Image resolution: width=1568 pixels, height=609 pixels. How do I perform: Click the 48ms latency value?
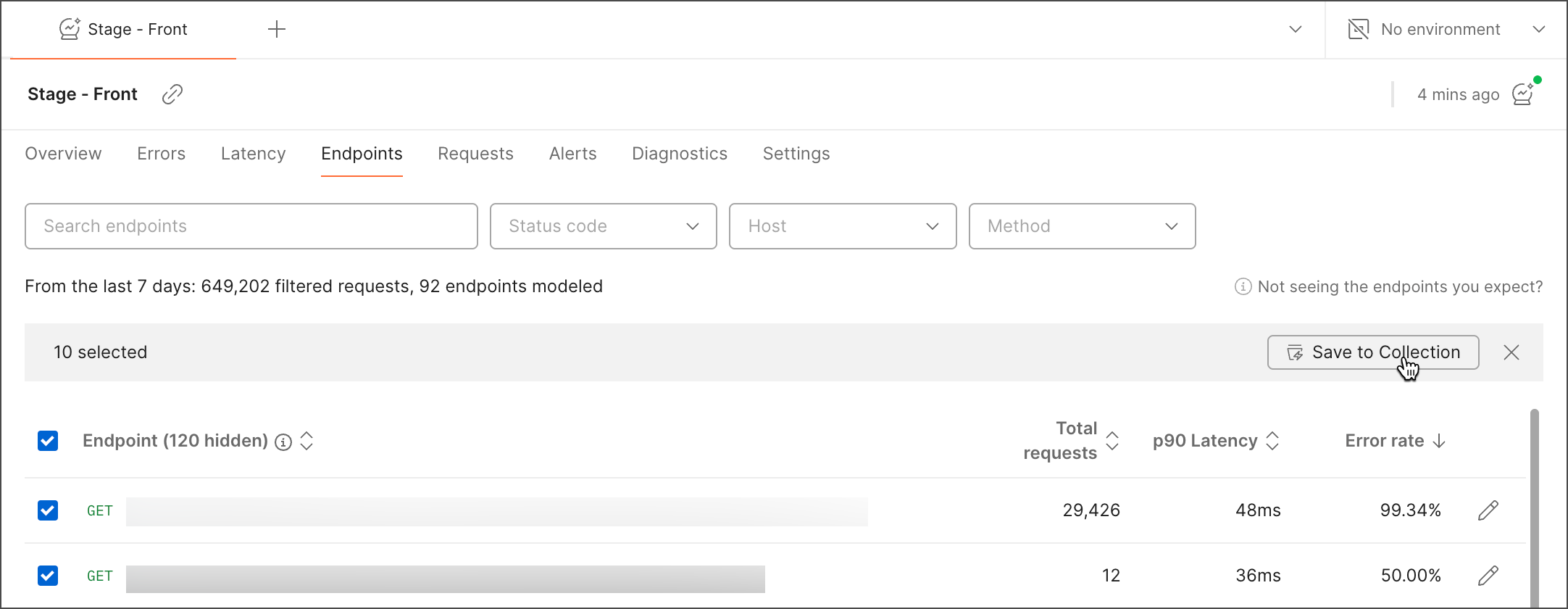click(1258, 510)
